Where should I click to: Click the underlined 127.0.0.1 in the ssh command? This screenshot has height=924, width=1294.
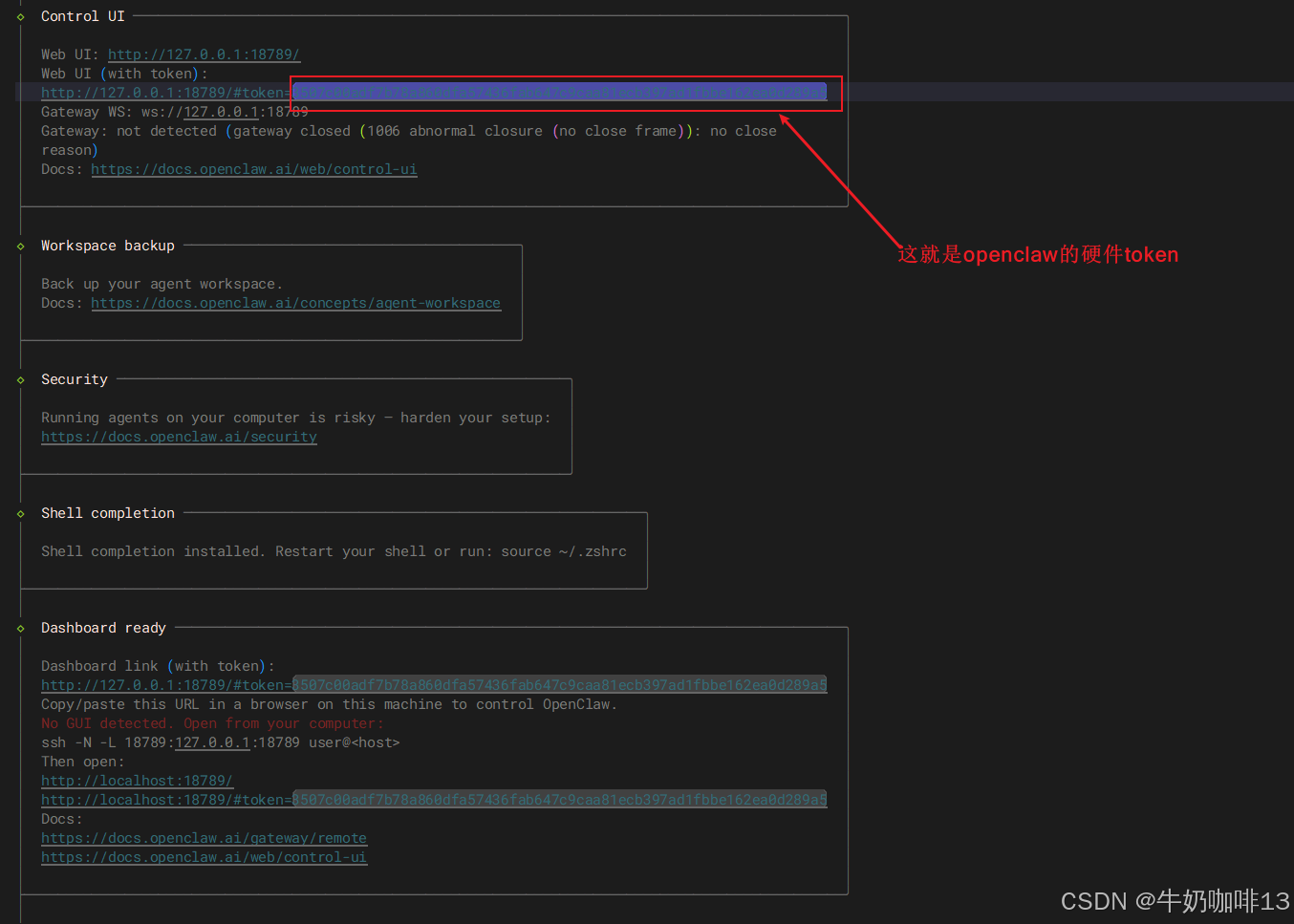[212, 742]
